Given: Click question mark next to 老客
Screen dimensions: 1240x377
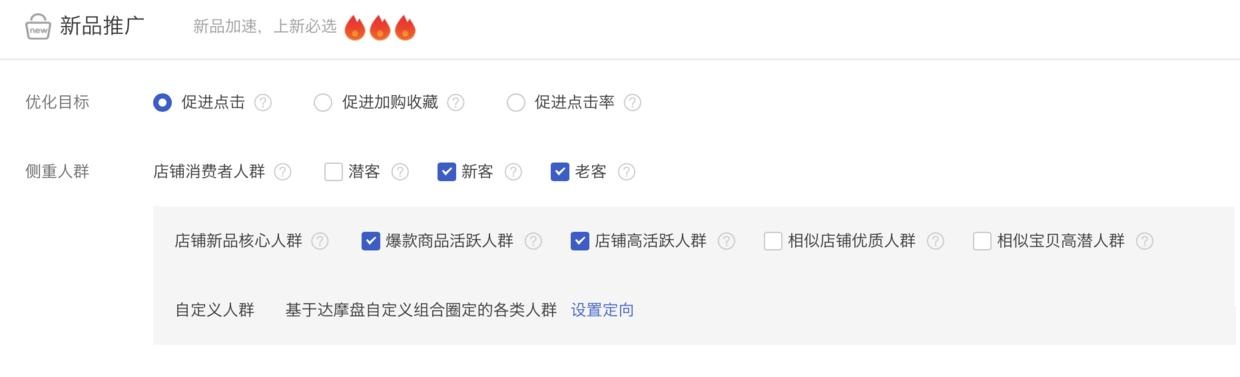Looking at the screenshot, I should pos(626,172).
